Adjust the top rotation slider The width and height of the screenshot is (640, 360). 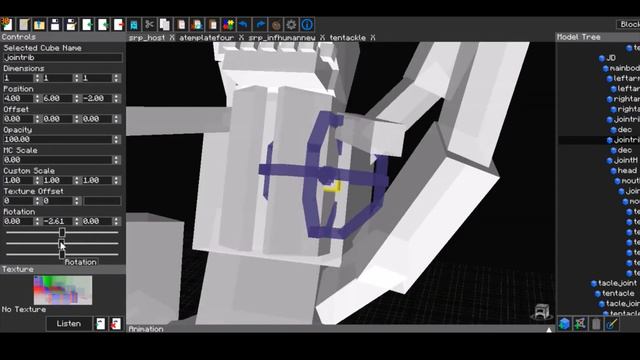point(62,232)
